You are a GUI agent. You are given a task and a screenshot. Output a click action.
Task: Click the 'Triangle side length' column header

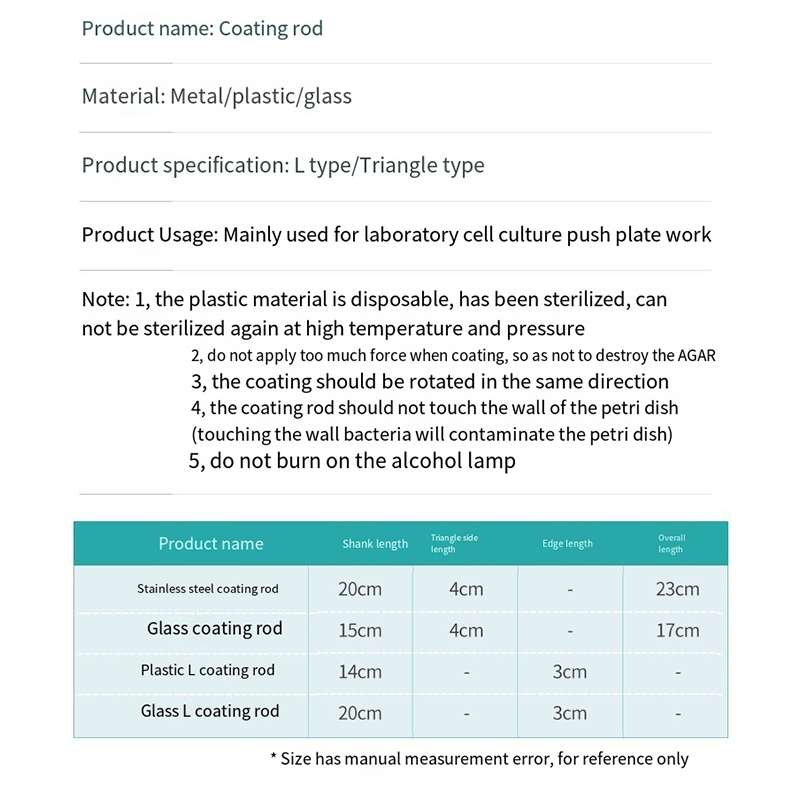click(x=454, y=543)
